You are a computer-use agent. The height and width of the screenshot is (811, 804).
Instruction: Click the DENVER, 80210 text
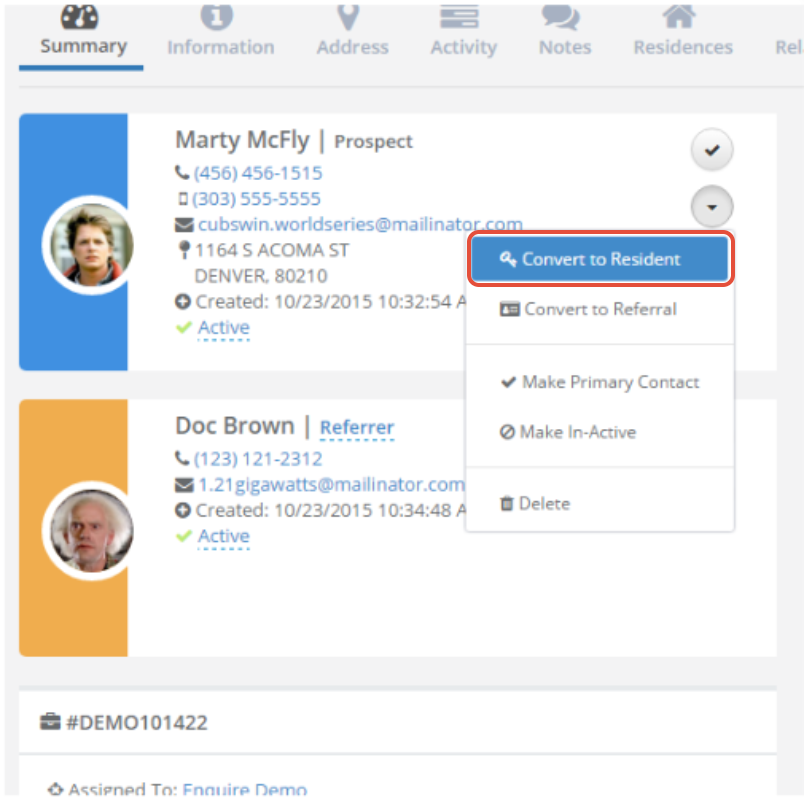[261, 276]
